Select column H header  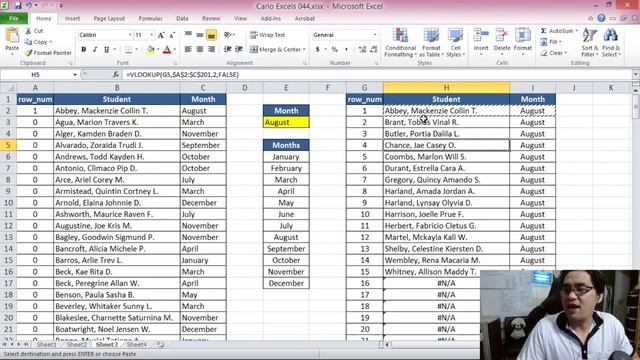(x=446, y=87)
